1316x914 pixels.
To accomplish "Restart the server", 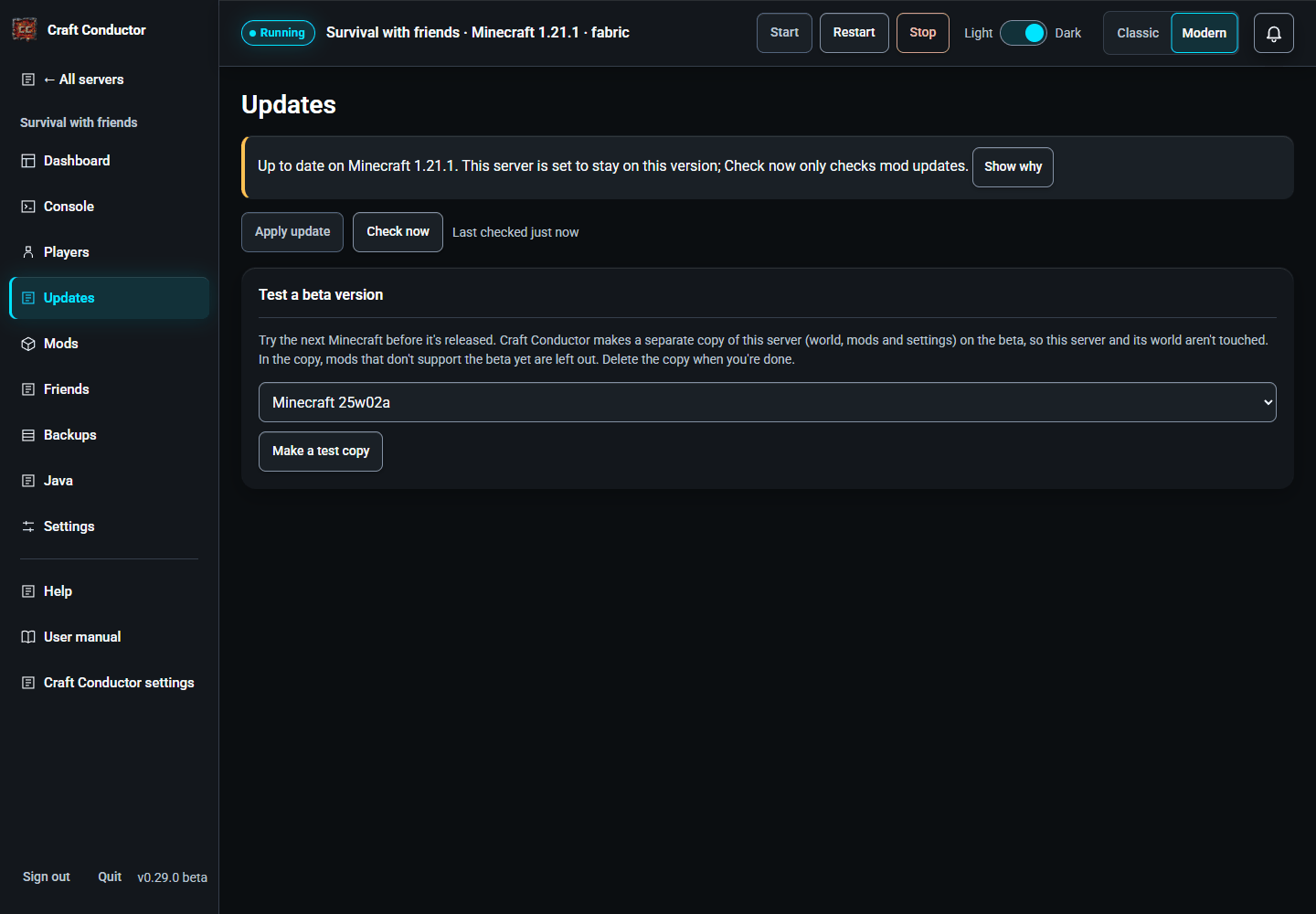I will 854,33.
